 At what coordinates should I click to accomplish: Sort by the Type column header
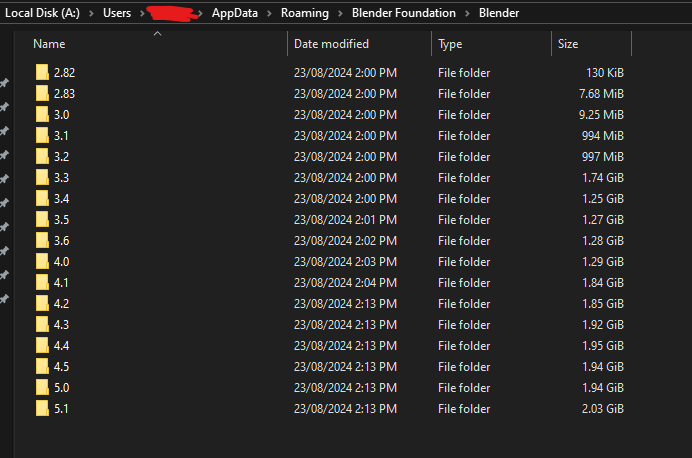pos(450,44)
